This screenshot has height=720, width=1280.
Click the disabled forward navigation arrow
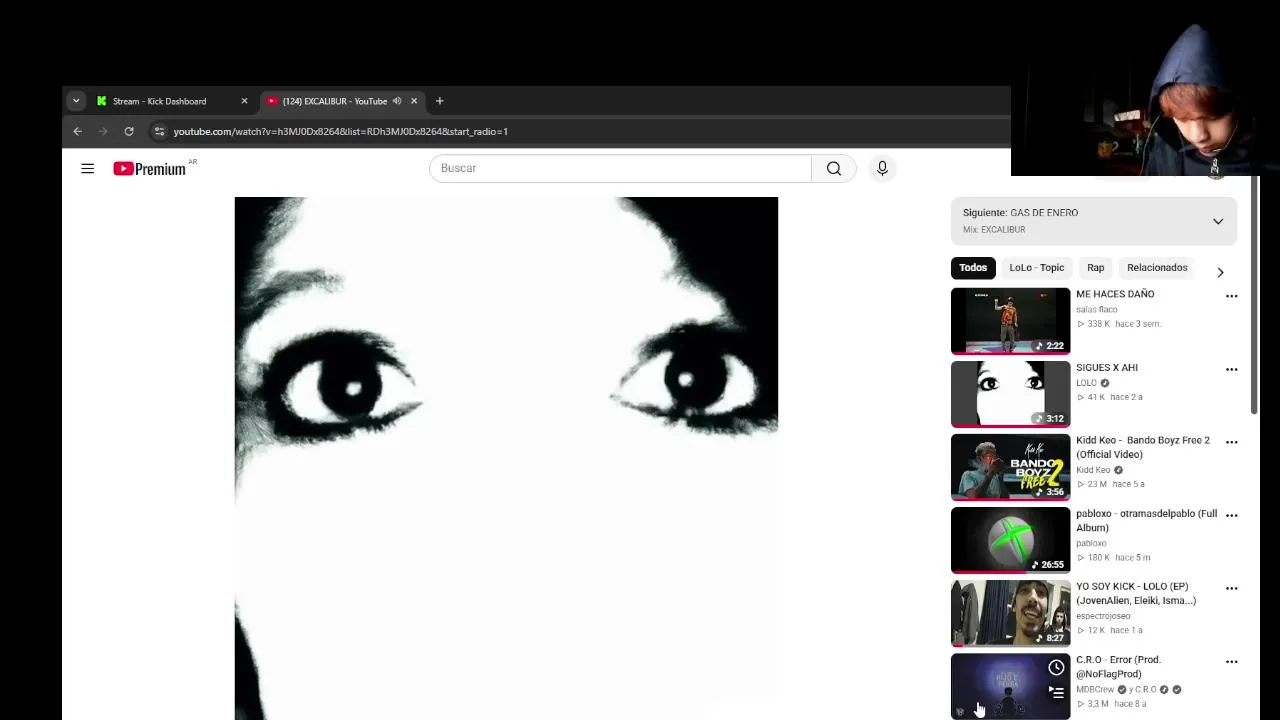[x=103, y=131]
